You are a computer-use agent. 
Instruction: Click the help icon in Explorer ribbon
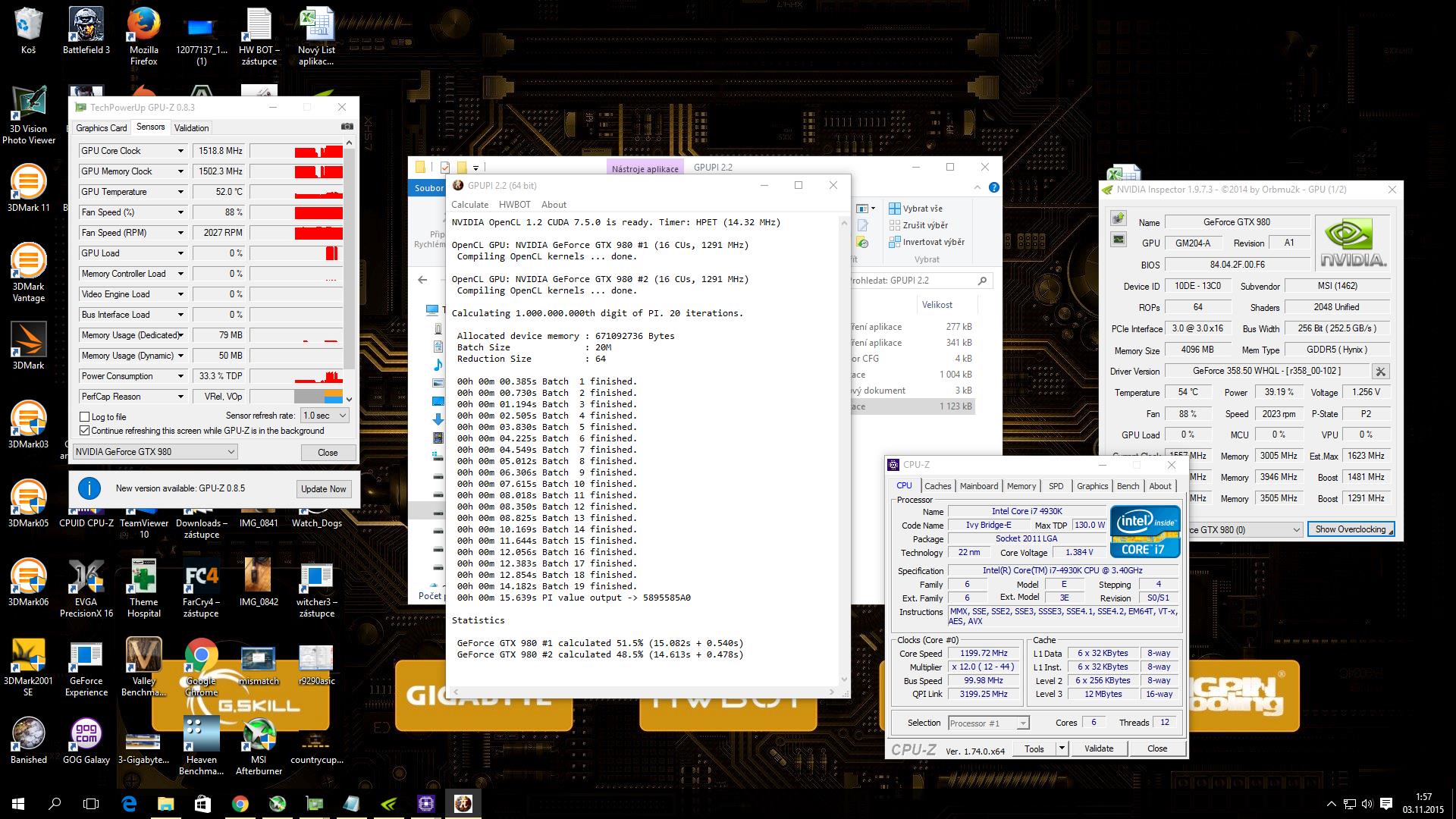993,187
